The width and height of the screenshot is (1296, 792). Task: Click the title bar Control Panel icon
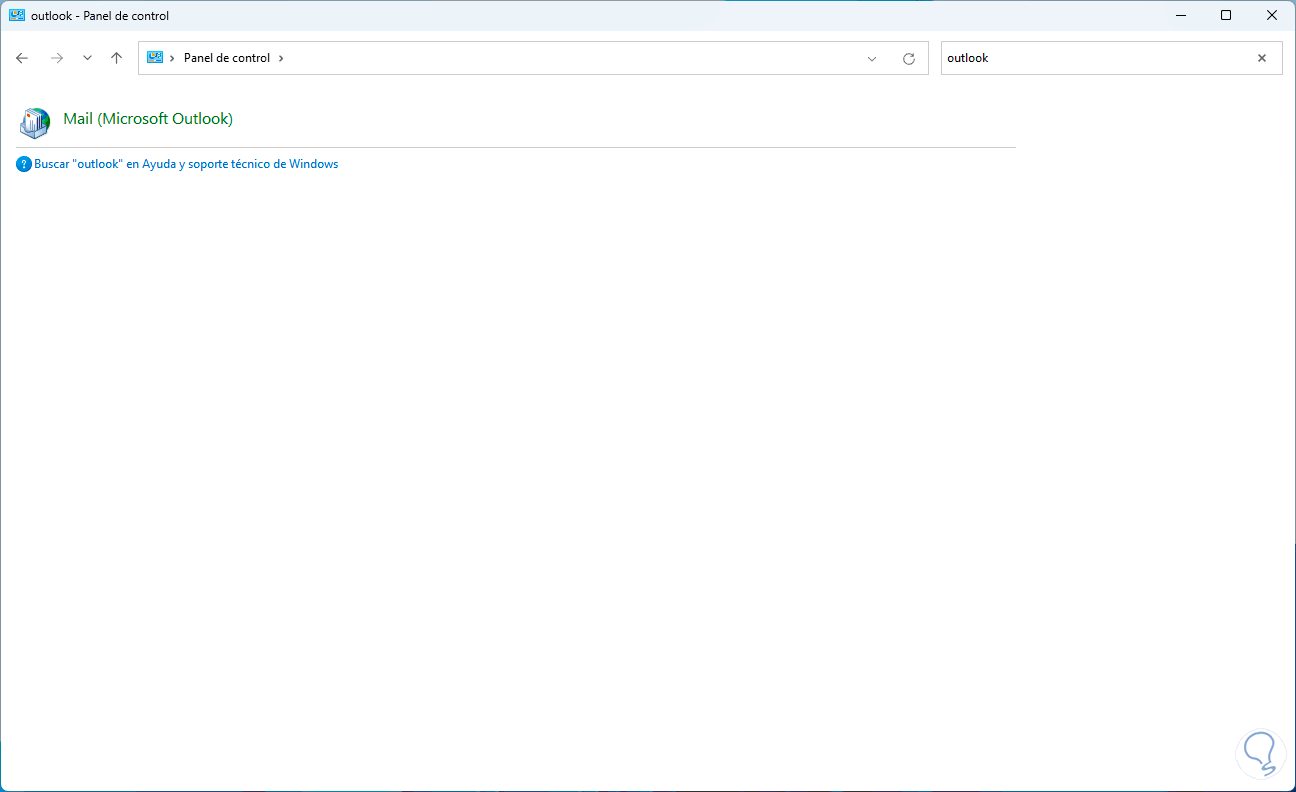16,15
